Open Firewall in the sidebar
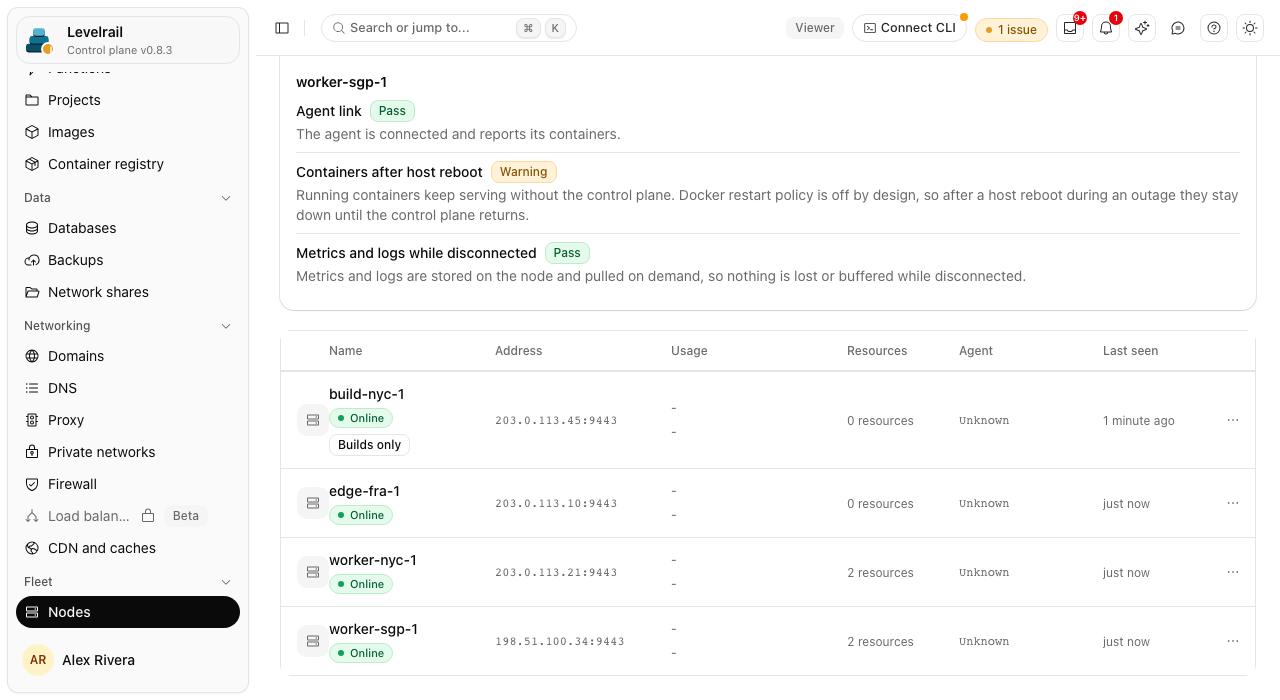This screenshot has width=1280, height=700. pyautogui.click(x=128, y=484)
